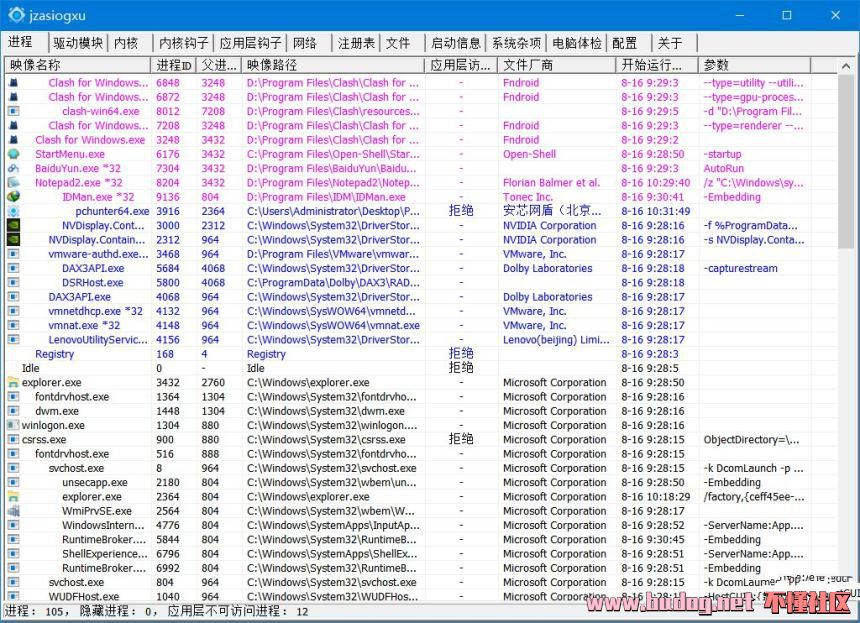Click the pchunter64.exe icon
Viewport: 860px width, 623px height.
[x=13, y=211]
